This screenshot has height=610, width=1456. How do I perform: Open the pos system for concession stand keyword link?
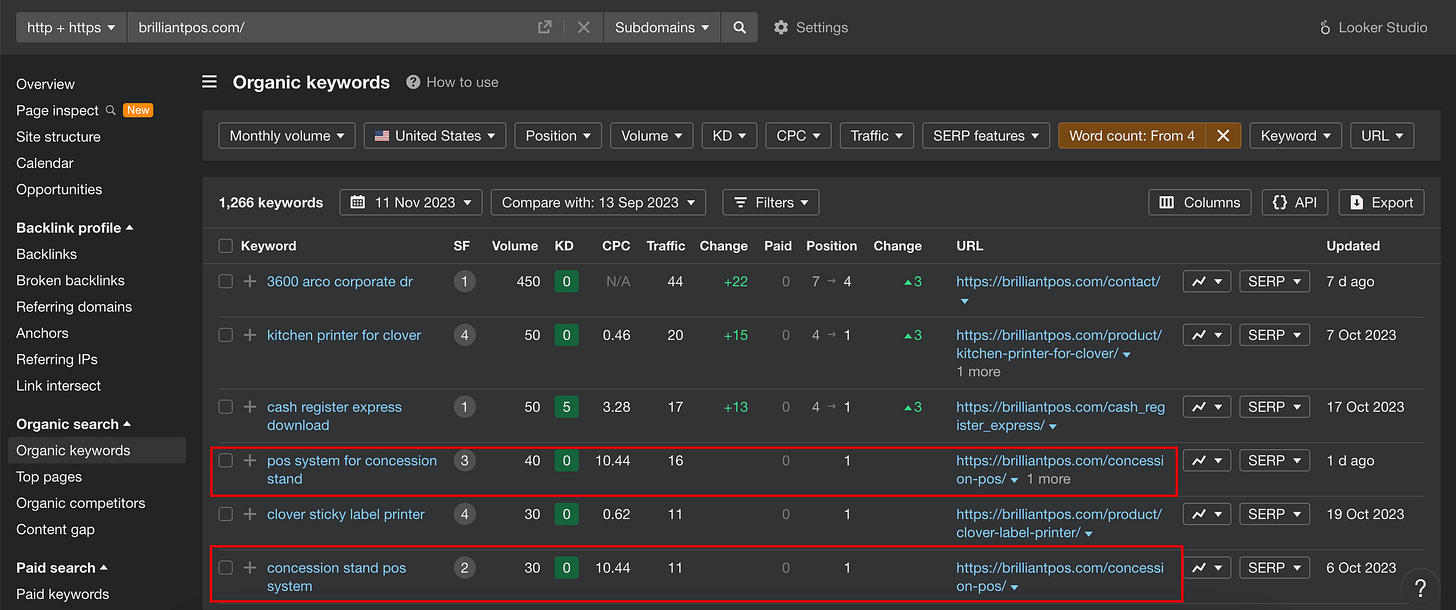click(352, 470)
